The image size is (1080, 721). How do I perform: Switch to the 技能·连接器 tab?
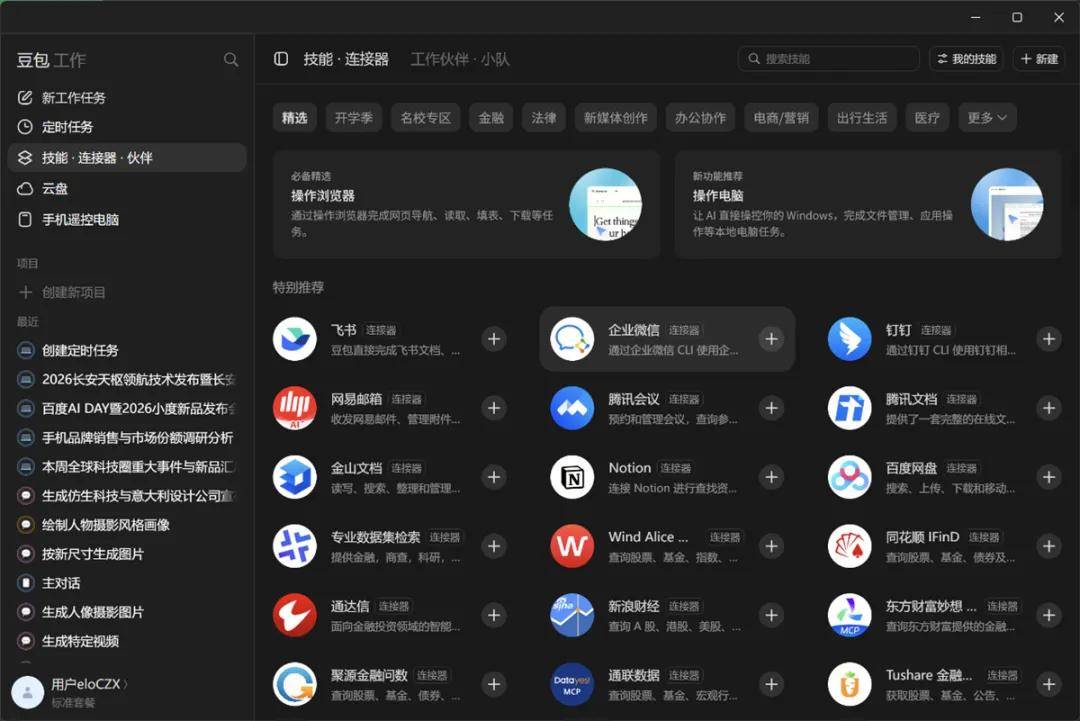(346, 59)
